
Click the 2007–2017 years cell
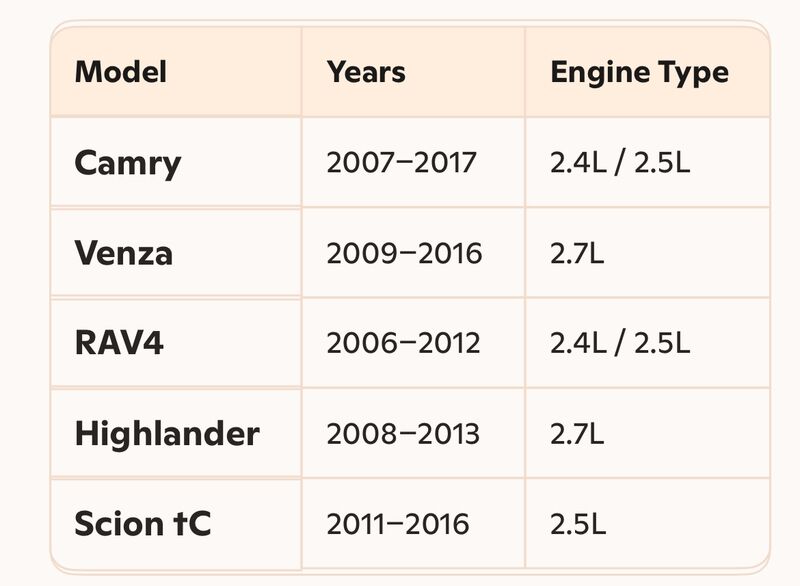point(402,162)
